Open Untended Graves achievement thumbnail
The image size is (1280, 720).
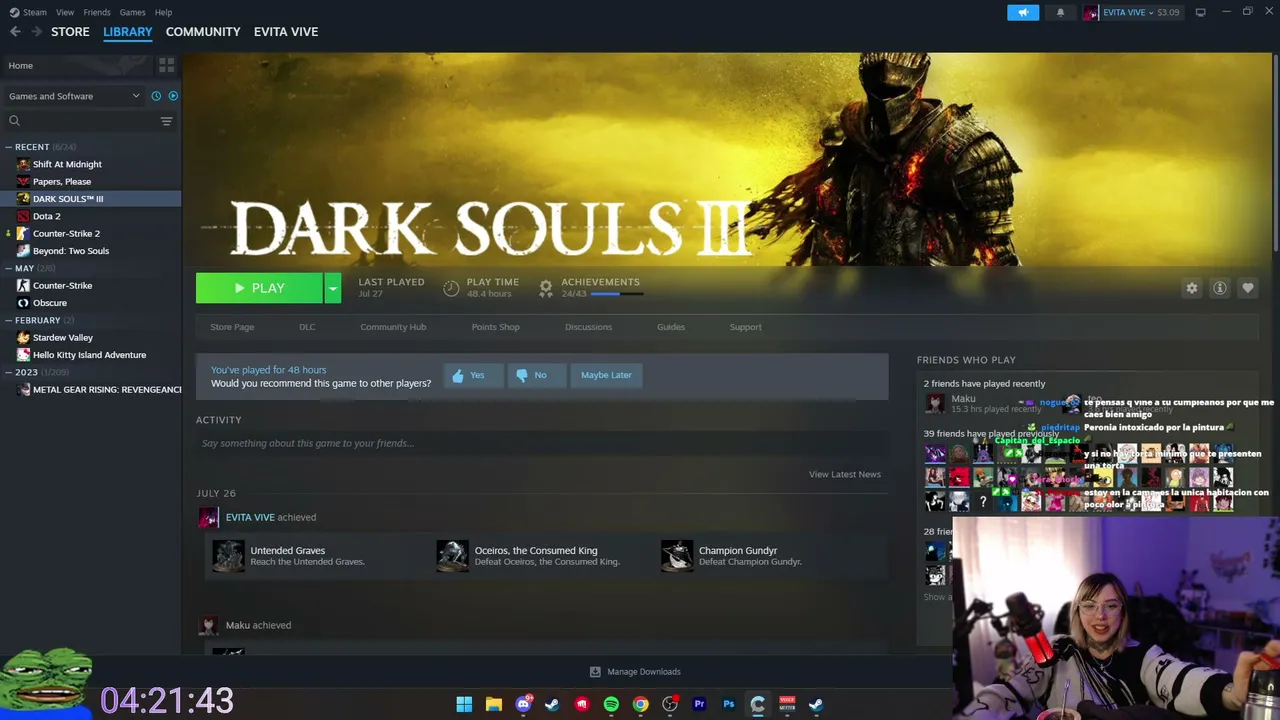click(x=228, y=556)
